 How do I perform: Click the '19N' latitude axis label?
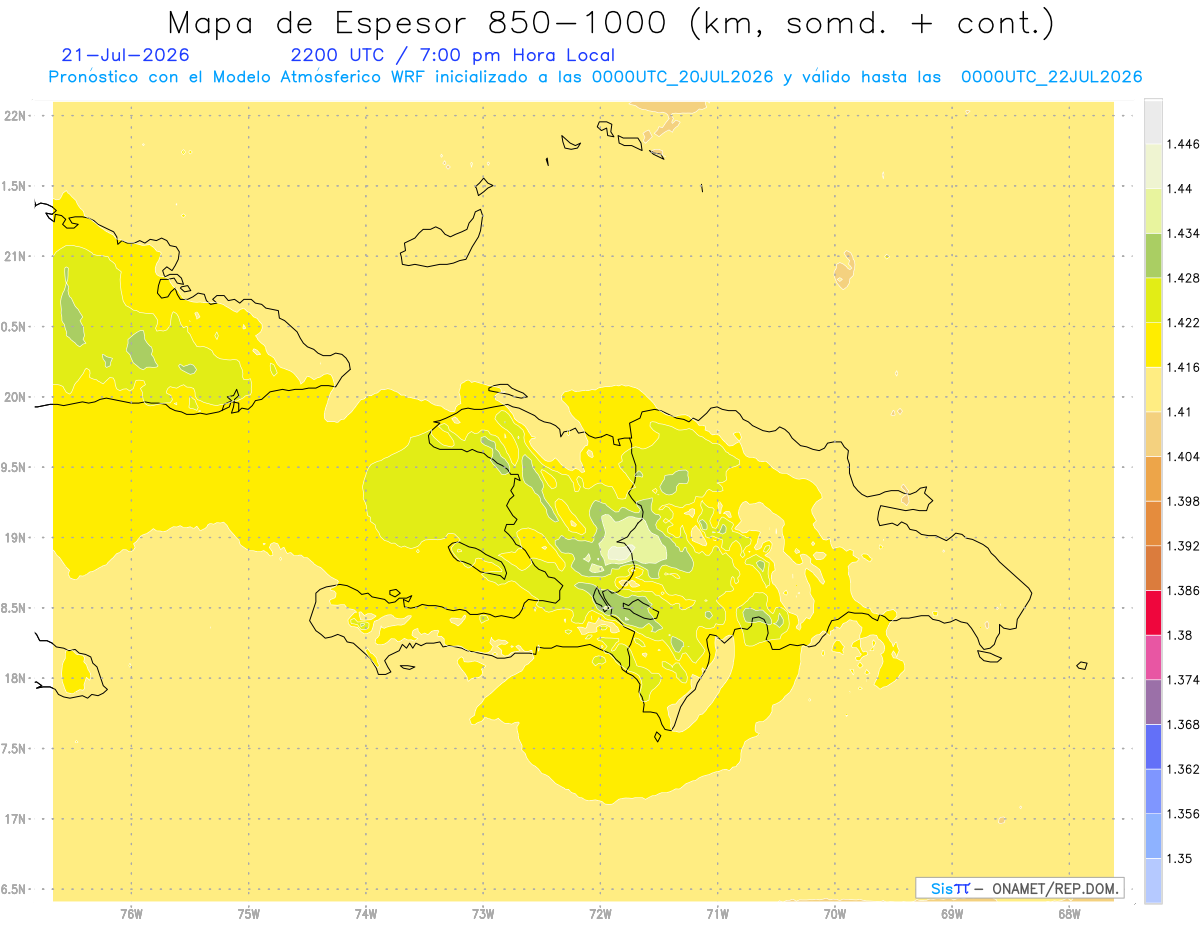click(15, 537)
